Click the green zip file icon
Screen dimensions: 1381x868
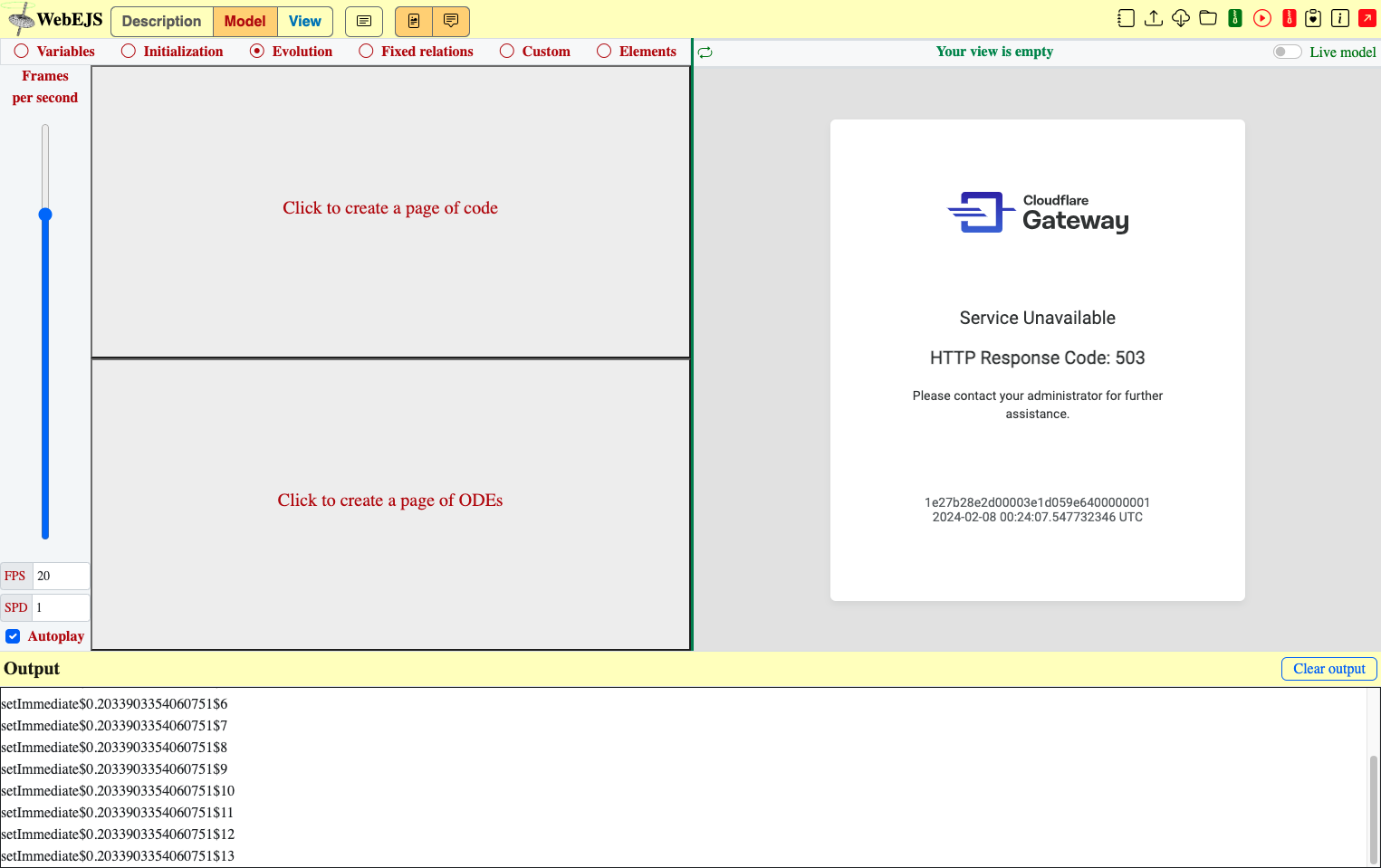point(1235,18)
